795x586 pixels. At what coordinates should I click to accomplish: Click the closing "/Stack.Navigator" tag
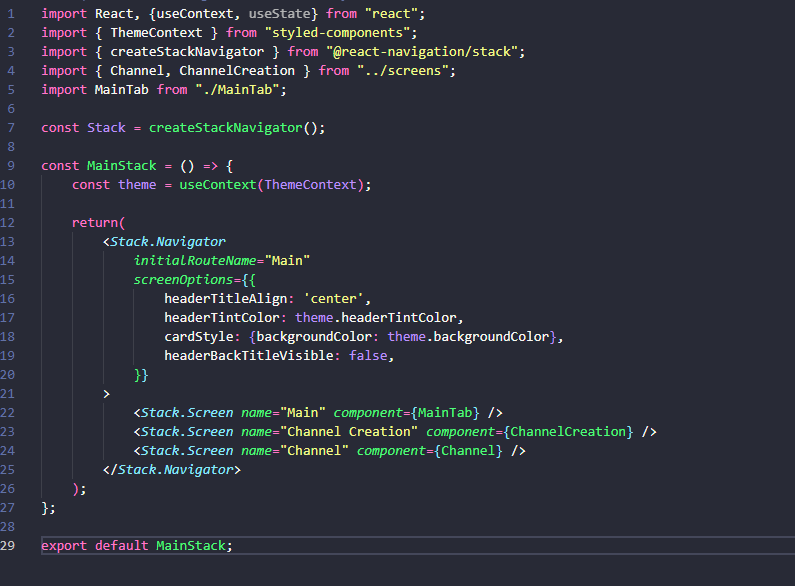(x=172, y=470)
